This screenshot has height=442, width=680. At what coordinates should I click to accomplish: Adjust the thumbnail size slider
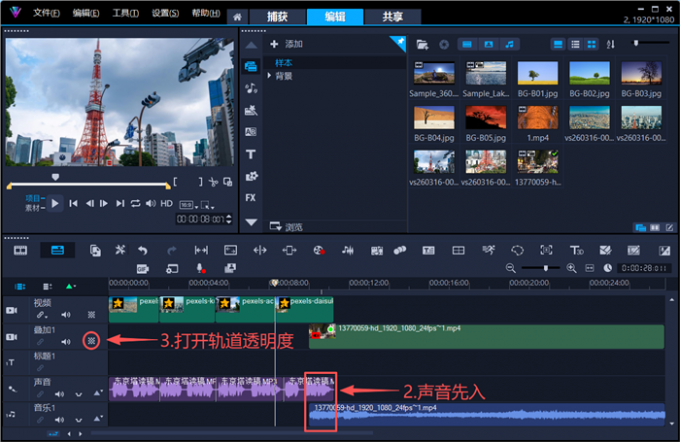(x=636, y=43)
